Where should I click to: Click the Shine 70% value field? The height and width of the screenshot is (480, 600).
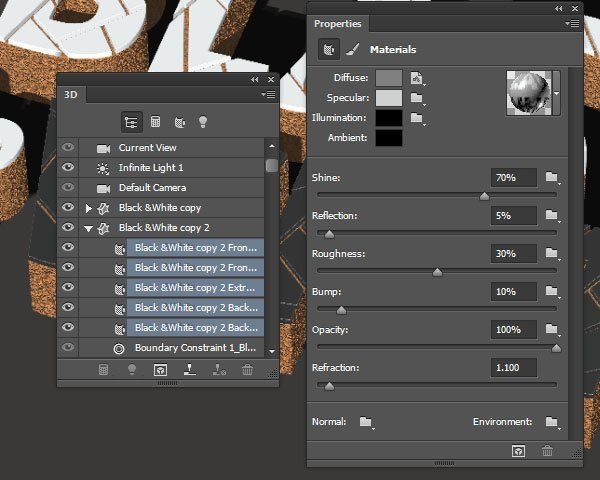[x=514, y=178]
